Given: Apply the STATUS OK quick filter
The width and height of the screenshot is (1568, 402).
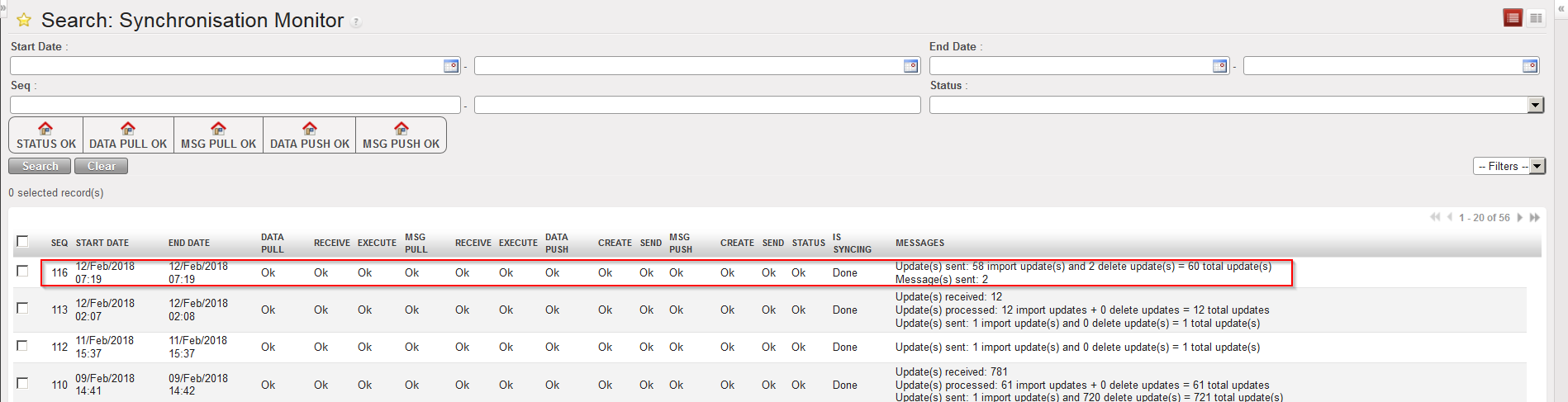Looking at the screenshot, I should point(46,135).
